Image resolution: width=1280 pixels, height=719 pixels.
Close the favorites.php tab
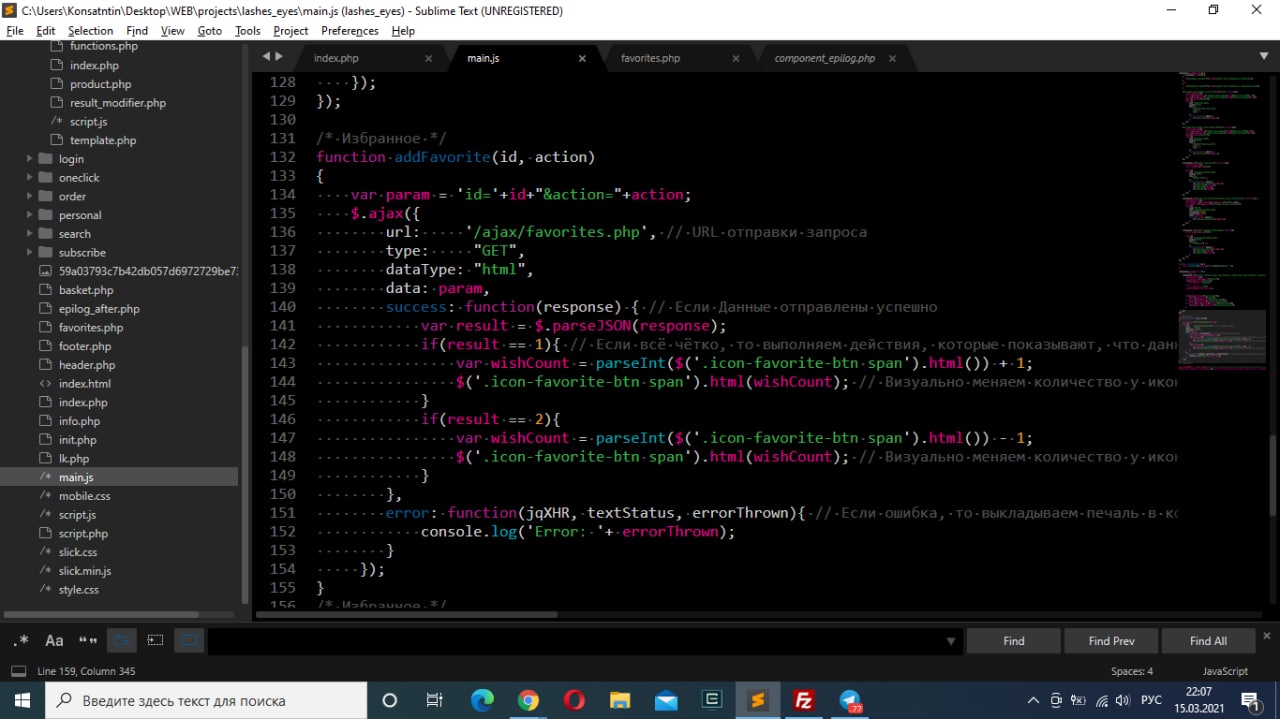[736, 59]
